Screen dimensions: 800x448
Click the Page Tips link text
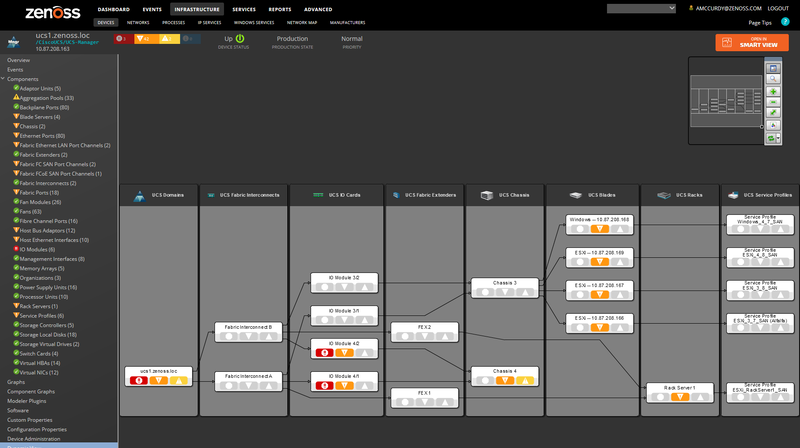point(760,22)
